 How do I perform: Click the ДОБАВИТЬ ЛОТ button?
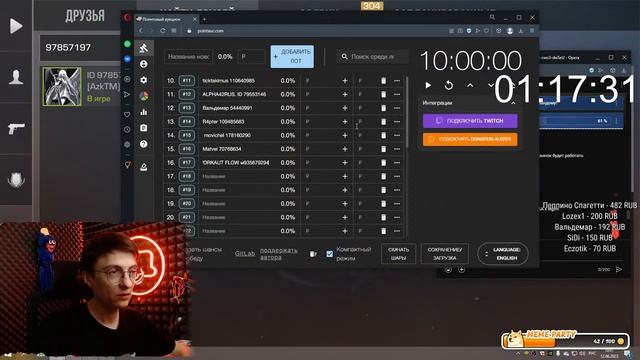click(x=292, y=56)
